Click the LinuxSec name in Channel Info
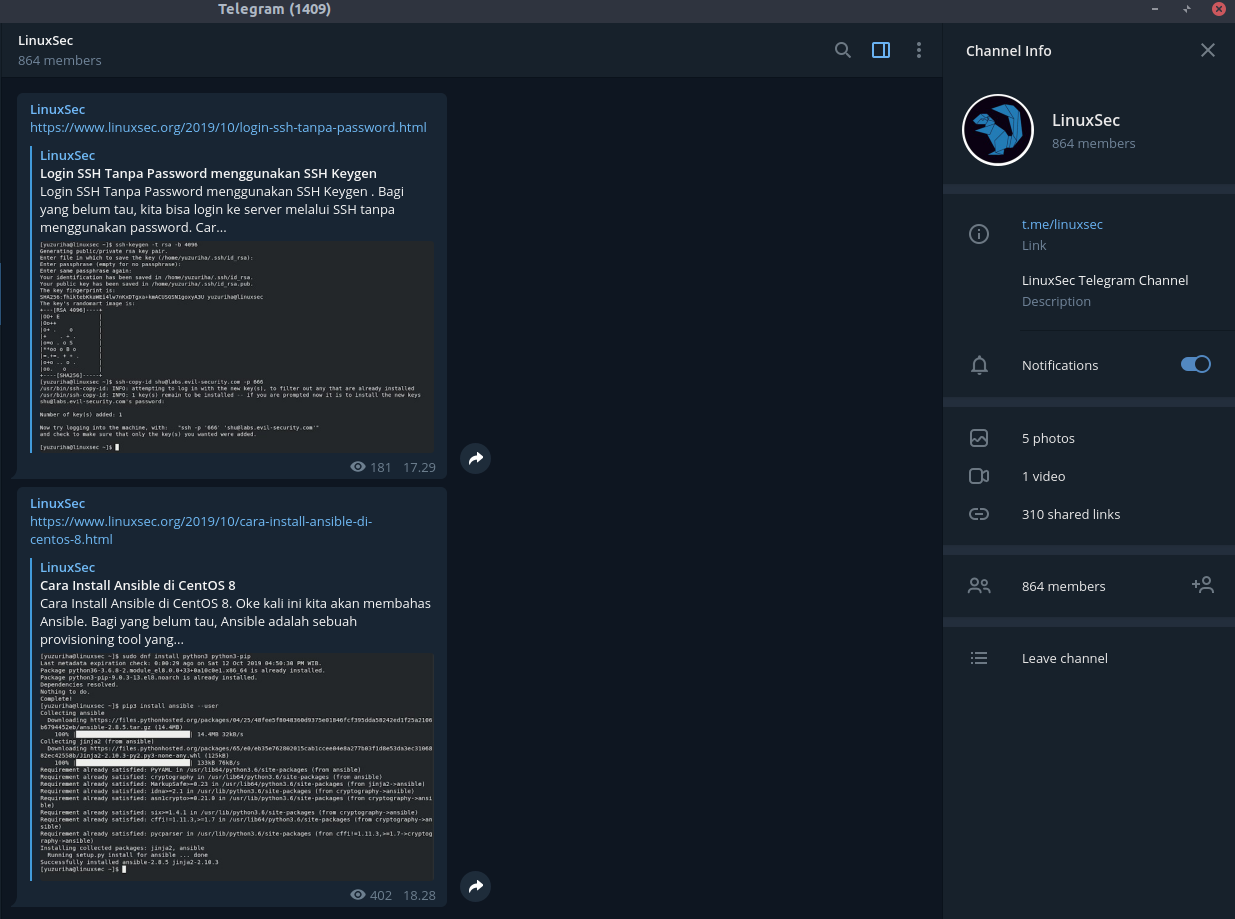1235x919 pixels. [1086, 120]
